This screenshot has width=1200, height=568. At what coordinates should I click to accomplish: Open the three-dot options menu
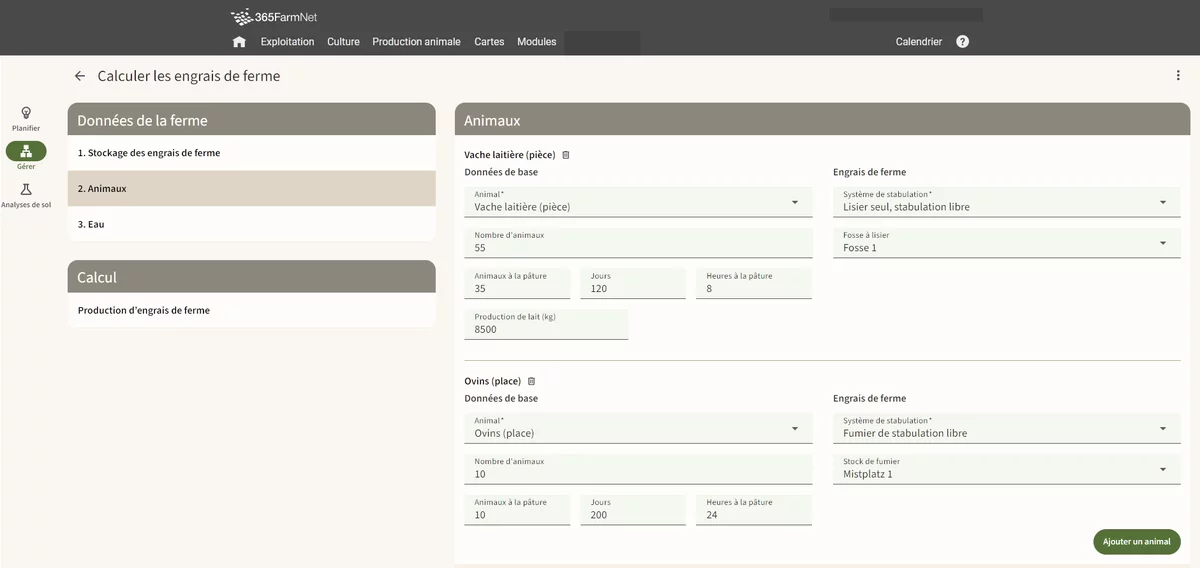(1178, 76)
